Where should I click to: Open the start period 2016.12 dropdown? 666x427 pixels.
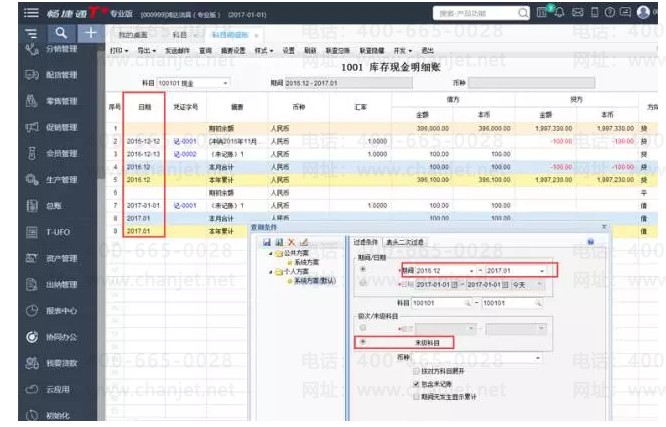click(x=471, y=271)
